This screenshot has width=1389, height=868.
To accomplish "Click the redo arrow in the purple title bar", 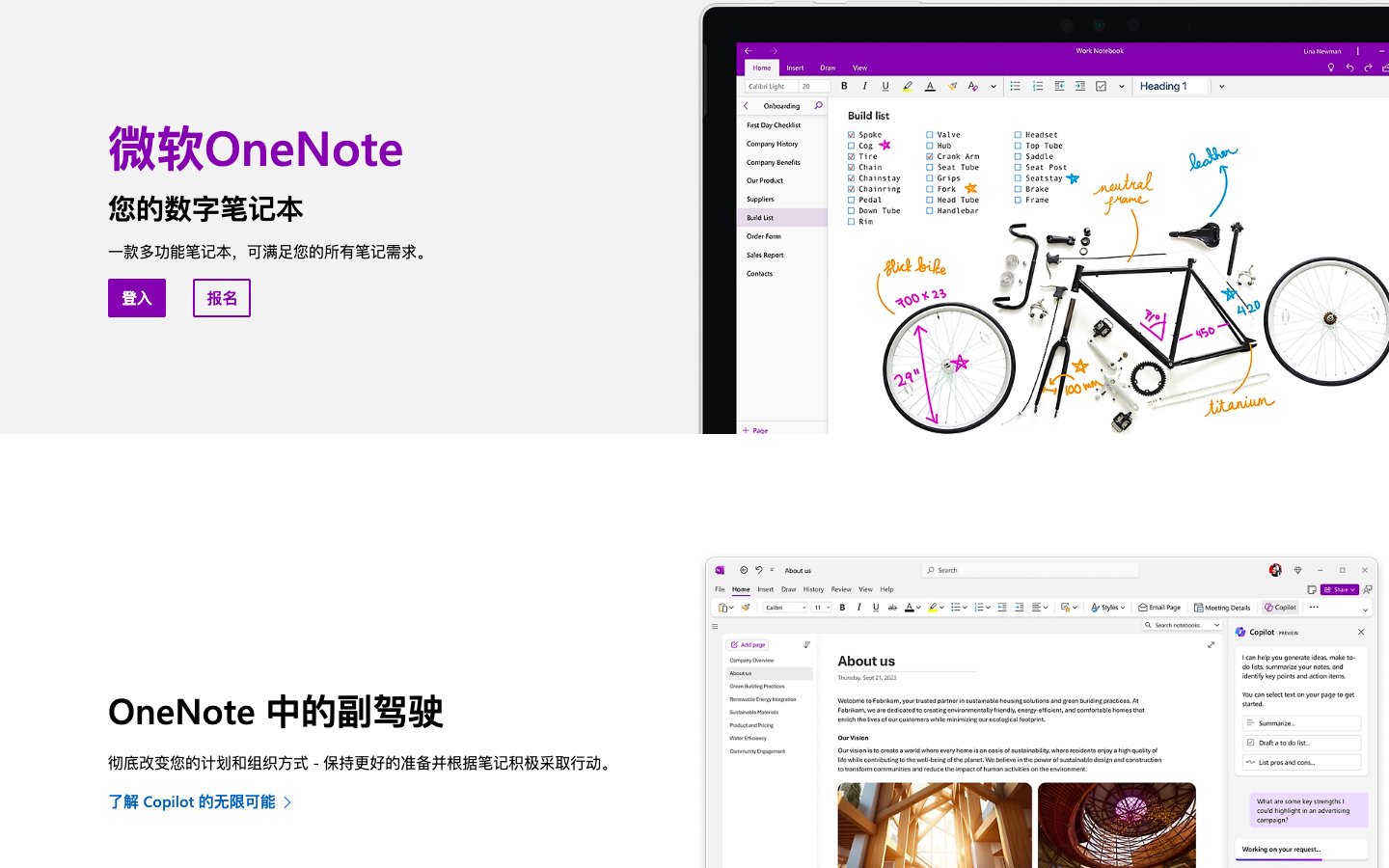I will tap(1368, 68).
